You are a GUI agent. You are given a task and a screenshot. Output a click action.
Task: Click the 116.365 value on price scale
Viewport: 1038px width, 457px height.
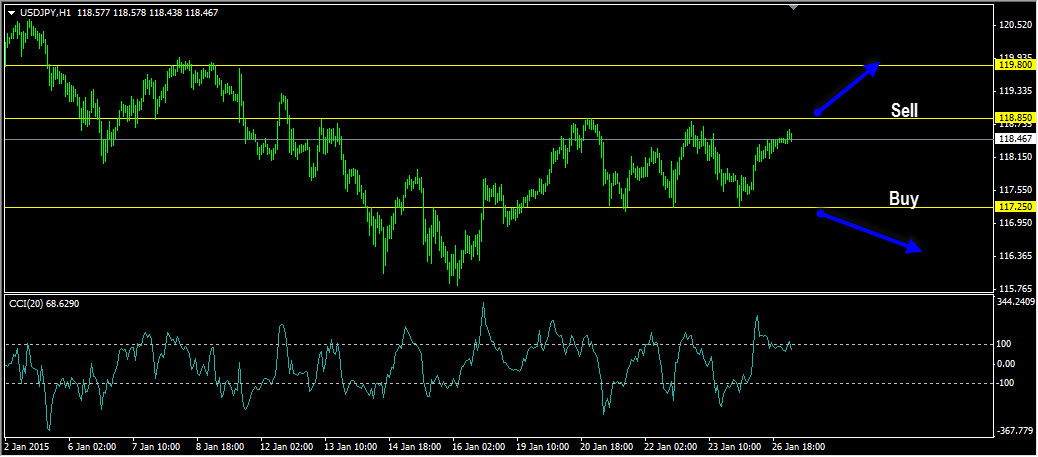pos(1014,257)
